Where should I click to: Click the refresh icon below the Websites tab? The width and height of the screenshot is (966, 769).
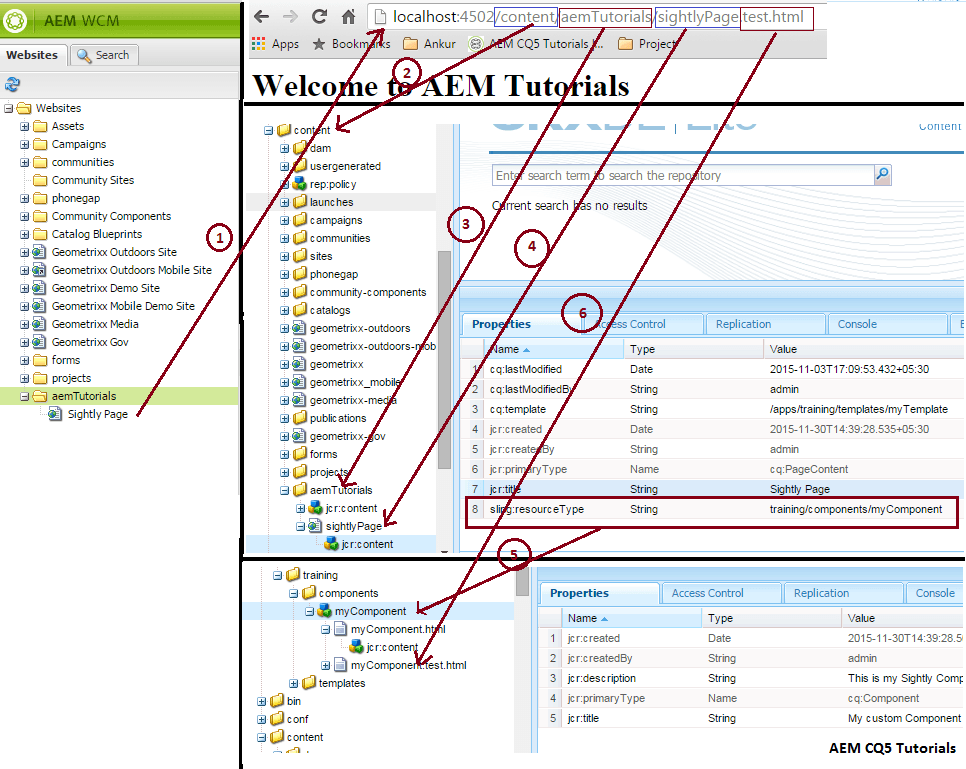coord(13,84)
